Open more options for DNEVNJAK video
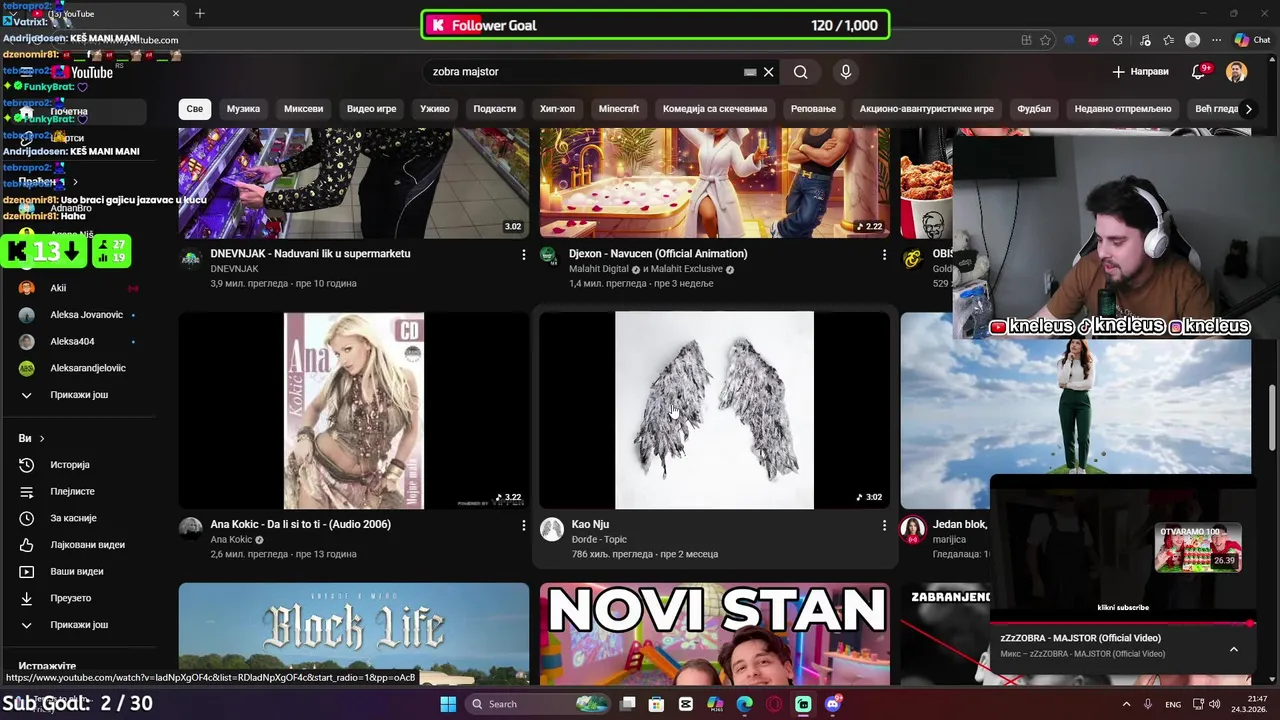The width and height of the screenshot is (1280, 720). tap(523, 255)
